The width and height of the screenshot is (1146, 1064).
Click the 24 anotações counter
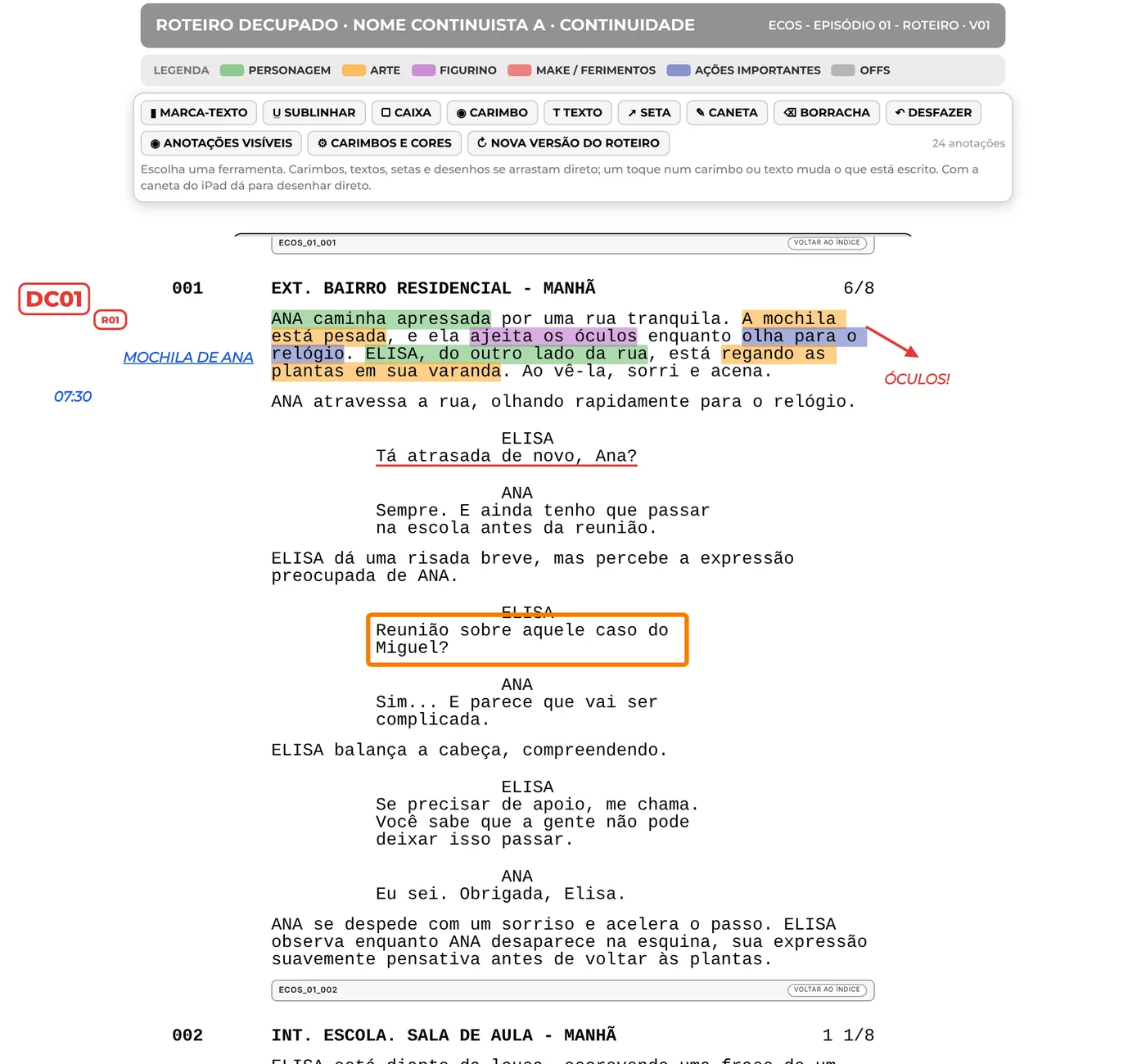(968, 143)
